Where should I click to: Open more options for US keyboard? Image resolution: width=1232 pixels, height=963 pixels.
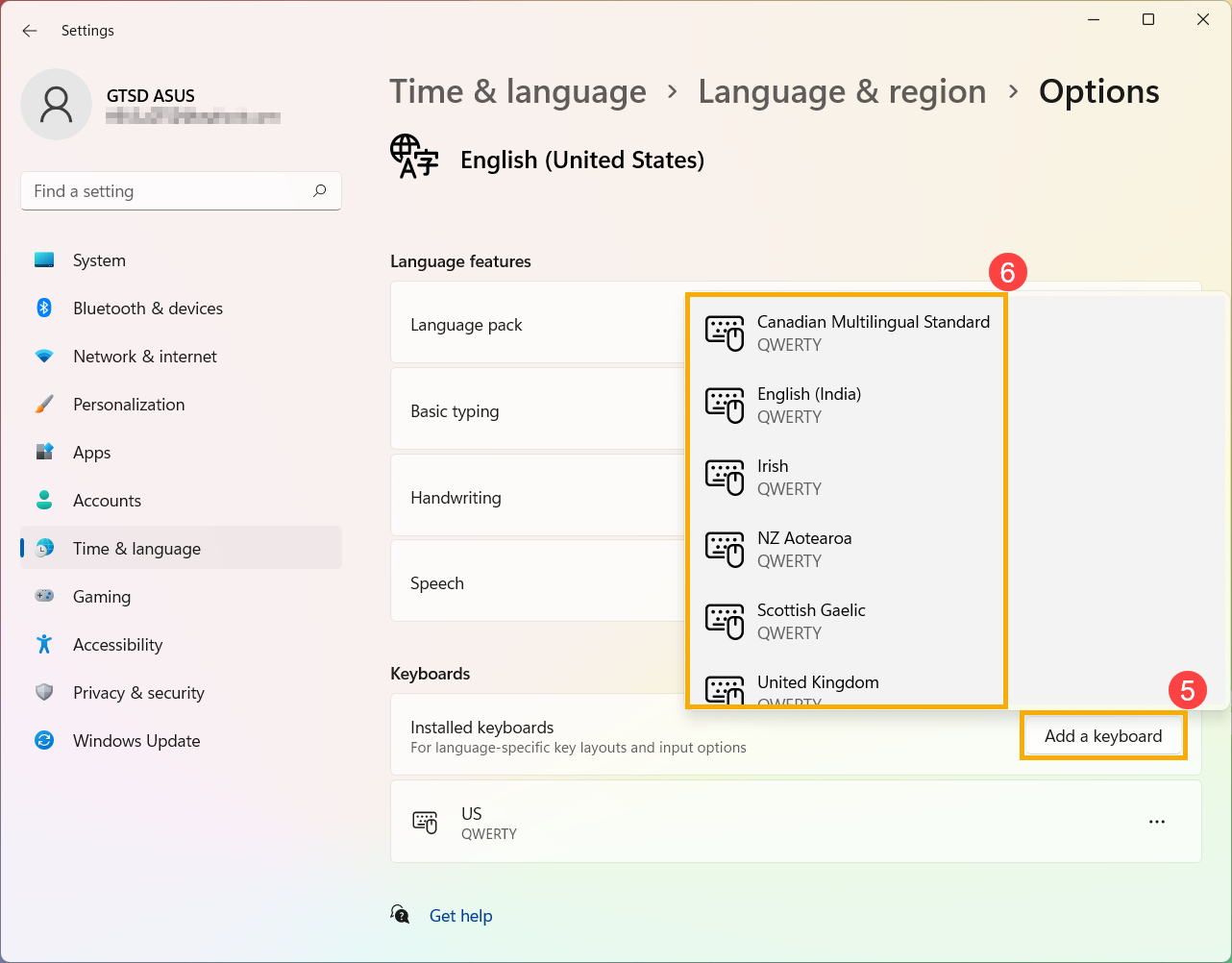pos(1156,822)
